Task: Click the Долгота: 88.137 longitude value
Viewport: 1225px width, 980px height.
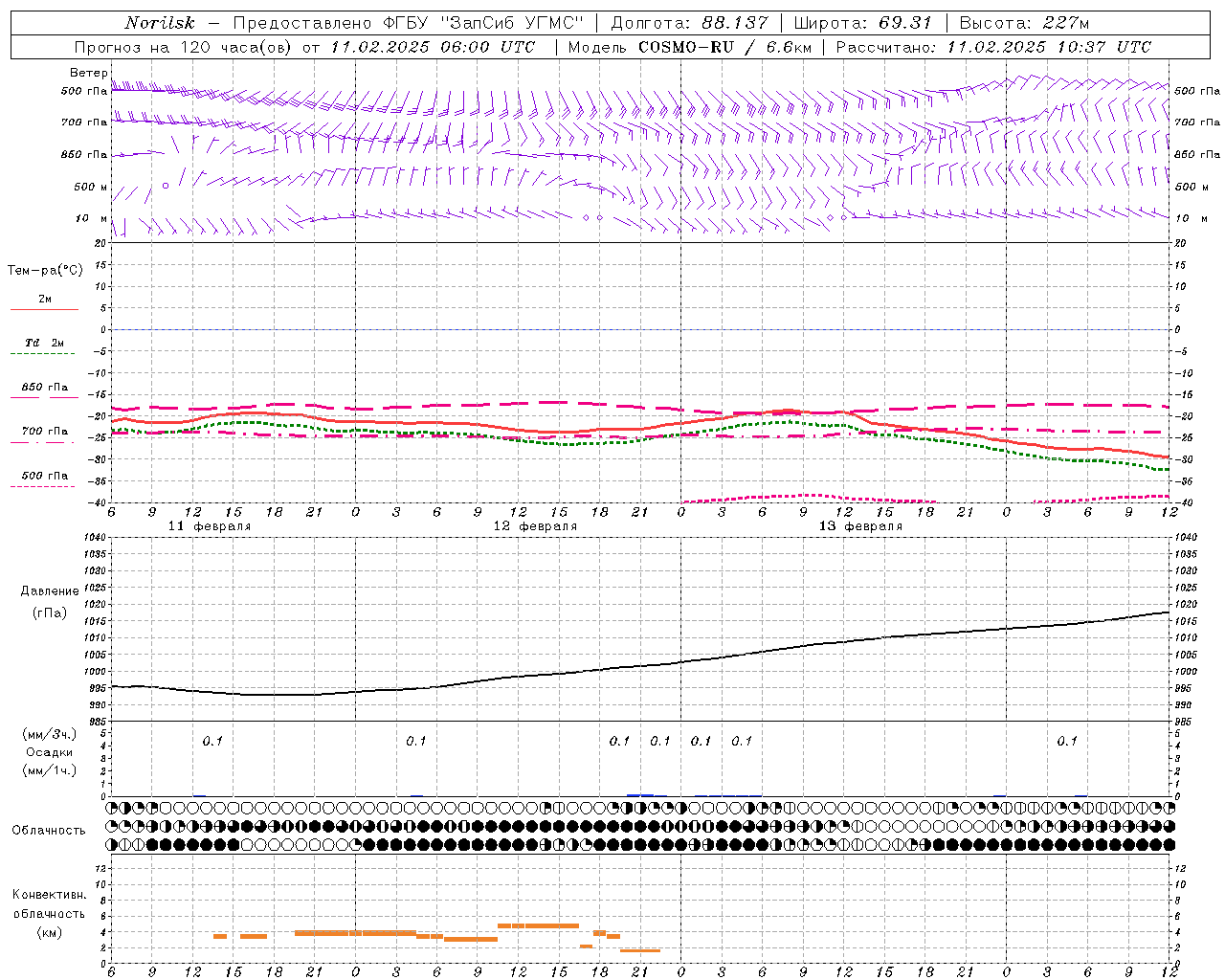Action: pyautogui.click(x=689, y=23)
